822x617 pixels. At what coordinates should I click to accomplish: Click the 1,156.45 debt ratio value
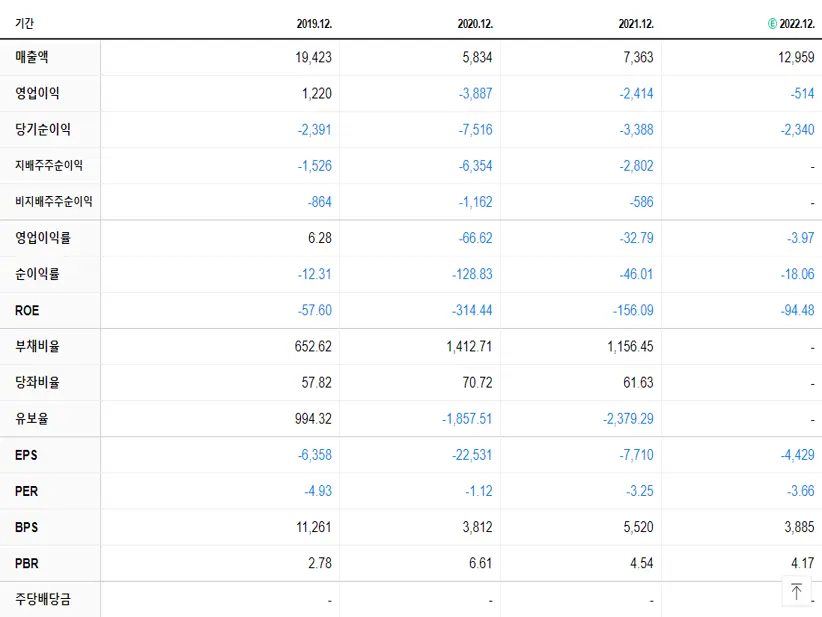pos(630,347)
